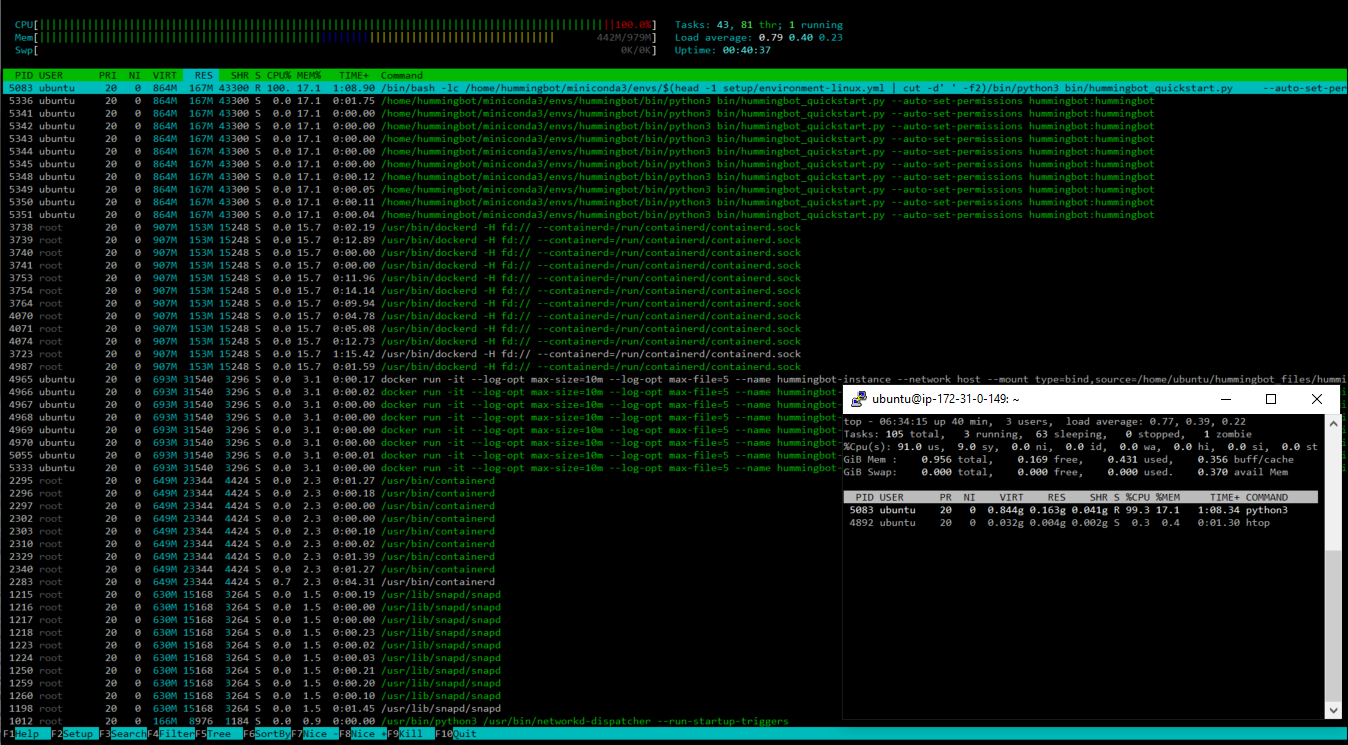Click the PuTTY scrollbar down arrow
Screen dimensions: 1348x745
click(x=1332, y=710)
